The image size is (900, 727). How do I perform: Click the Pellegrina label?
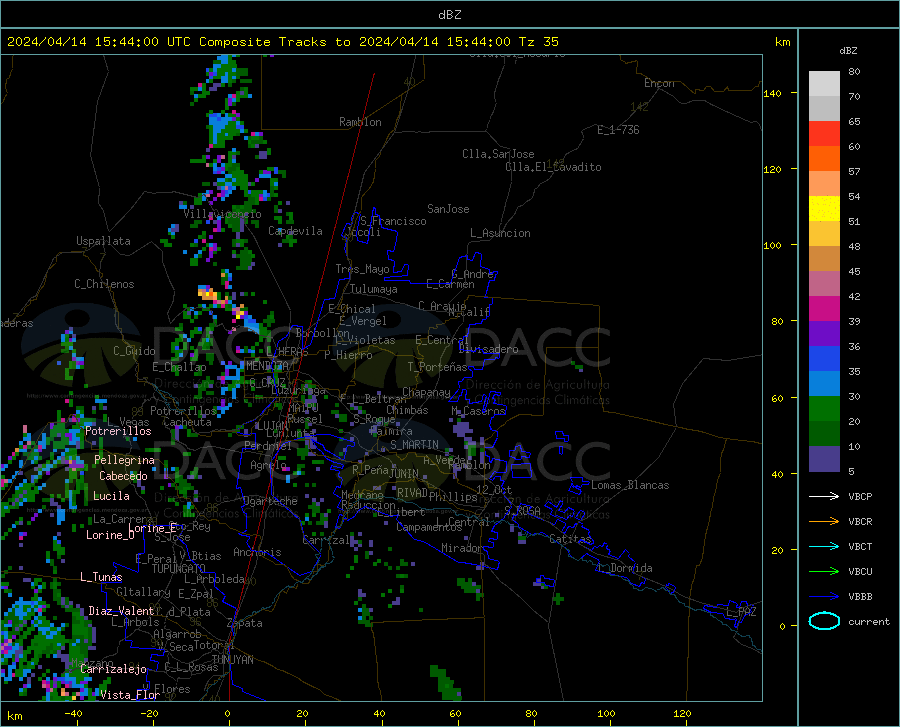click(125, 460)
